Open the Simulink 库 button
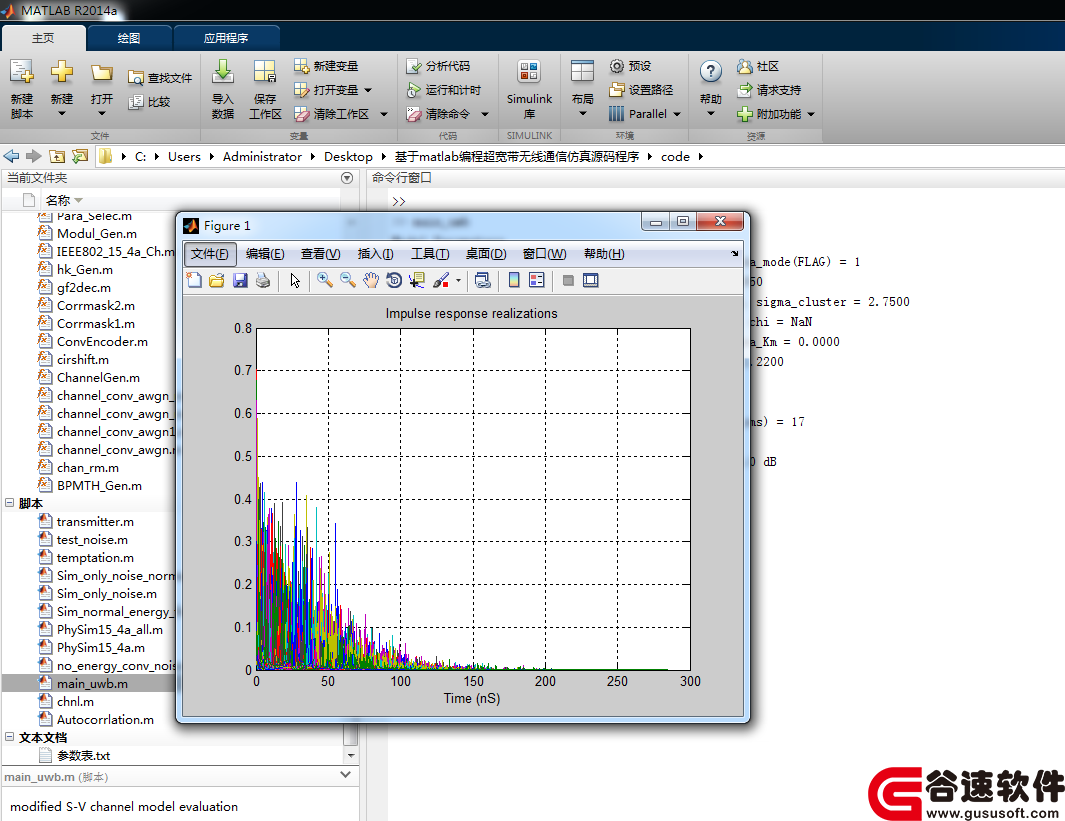 pos(529,89)
